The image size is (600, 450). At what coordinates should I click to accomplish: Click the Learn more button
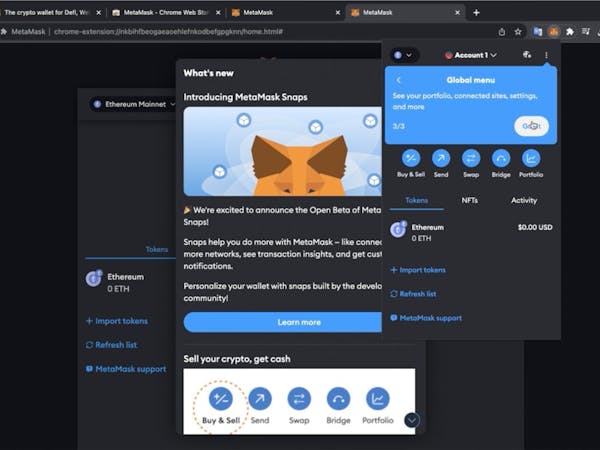[283, 322]
